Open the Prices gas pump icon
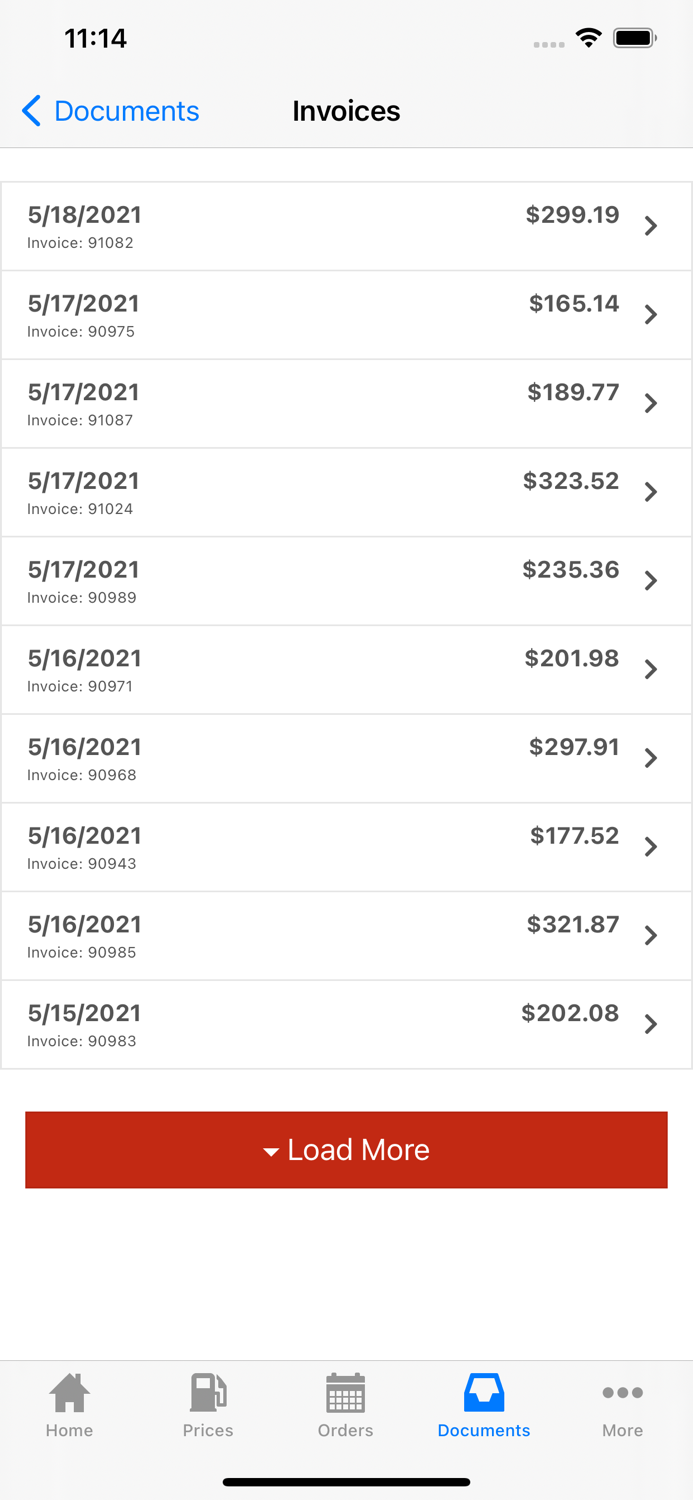693x1500 pixels. [208, 1392]
